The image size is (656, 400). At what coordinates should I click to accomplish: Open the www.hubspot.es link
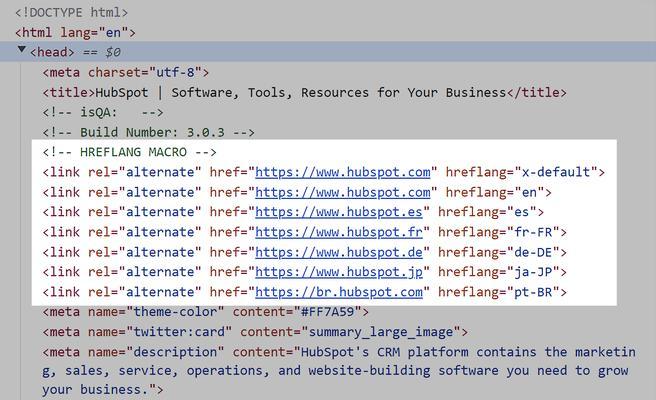(339, 212)
